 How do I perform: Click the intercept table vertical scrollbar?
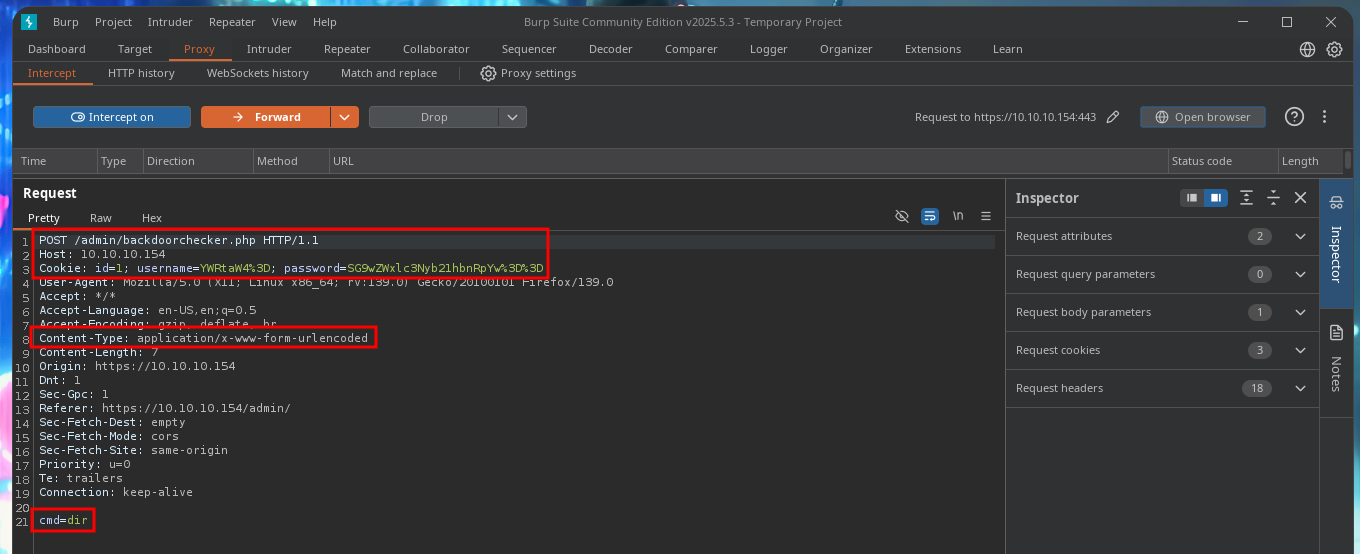point(1348,161)
